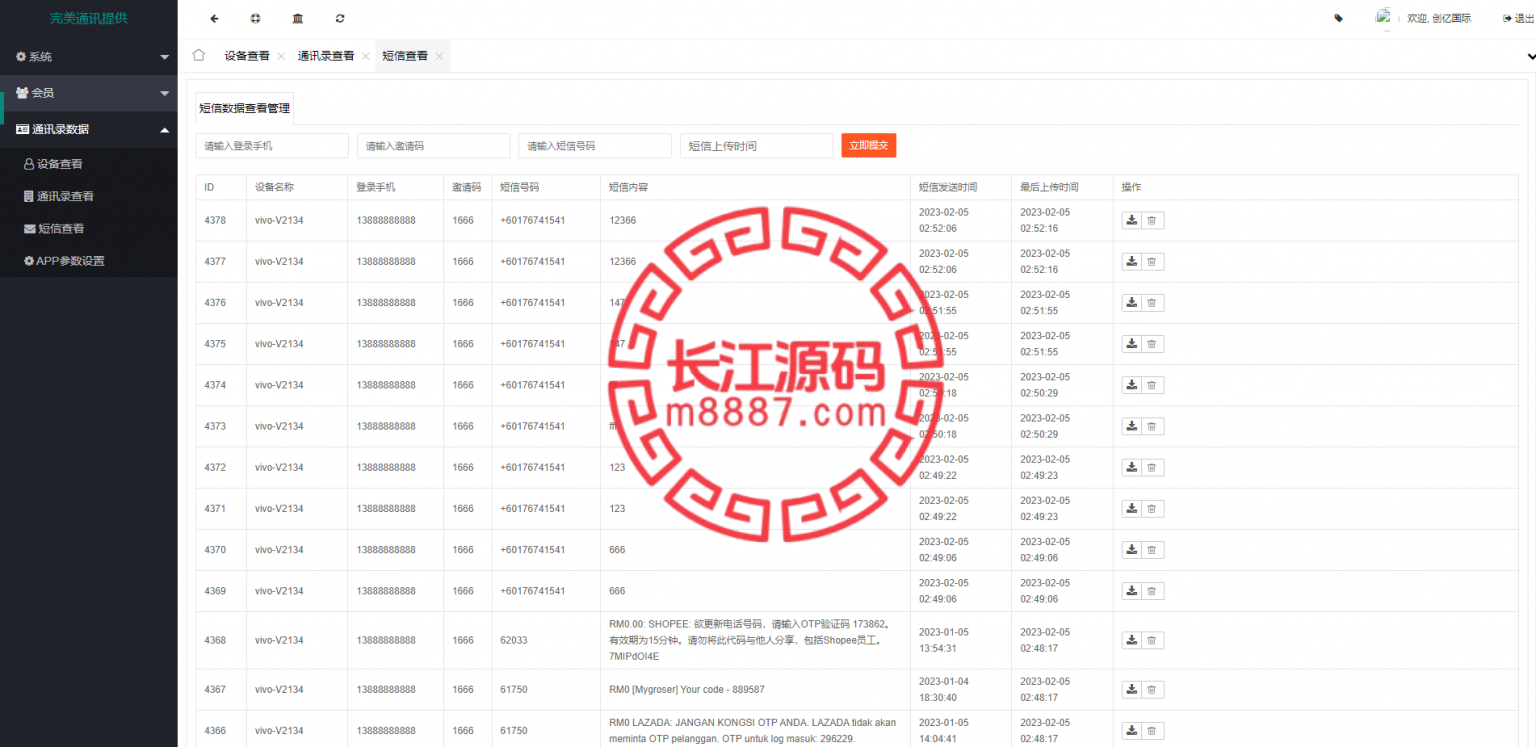Delete SMS record ID 4367
Image resolution: width=1536 pixels, height=747 pixels.
1152,689
